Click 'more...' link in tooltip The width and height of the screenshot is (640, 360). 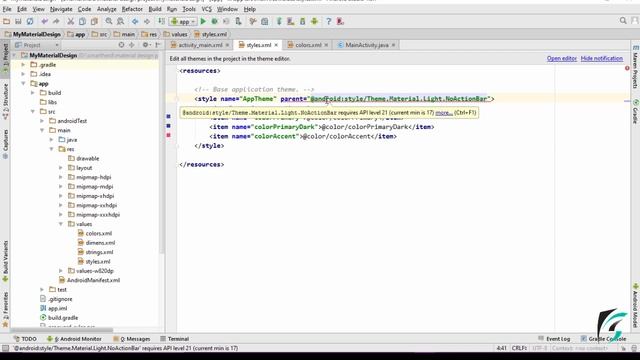444,112
